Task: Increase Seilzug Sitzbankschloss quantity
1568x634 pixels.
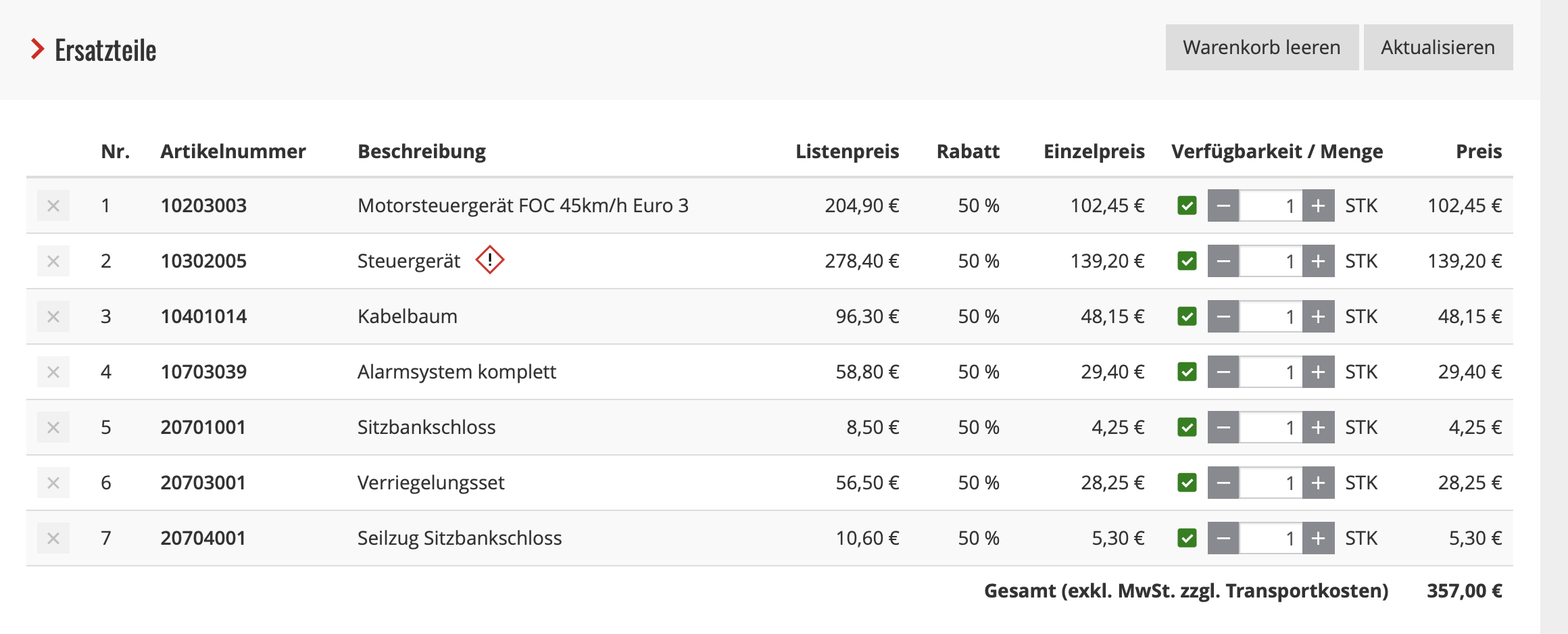Action: point(1318,538)
